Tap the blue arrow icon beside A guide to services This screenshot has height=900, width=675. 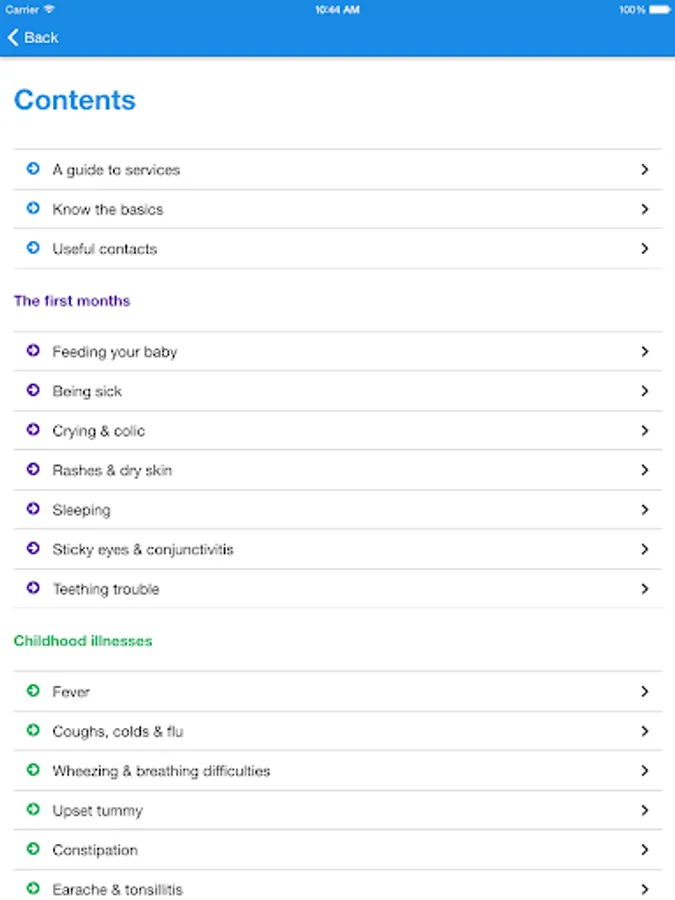[x=33, y=170]
